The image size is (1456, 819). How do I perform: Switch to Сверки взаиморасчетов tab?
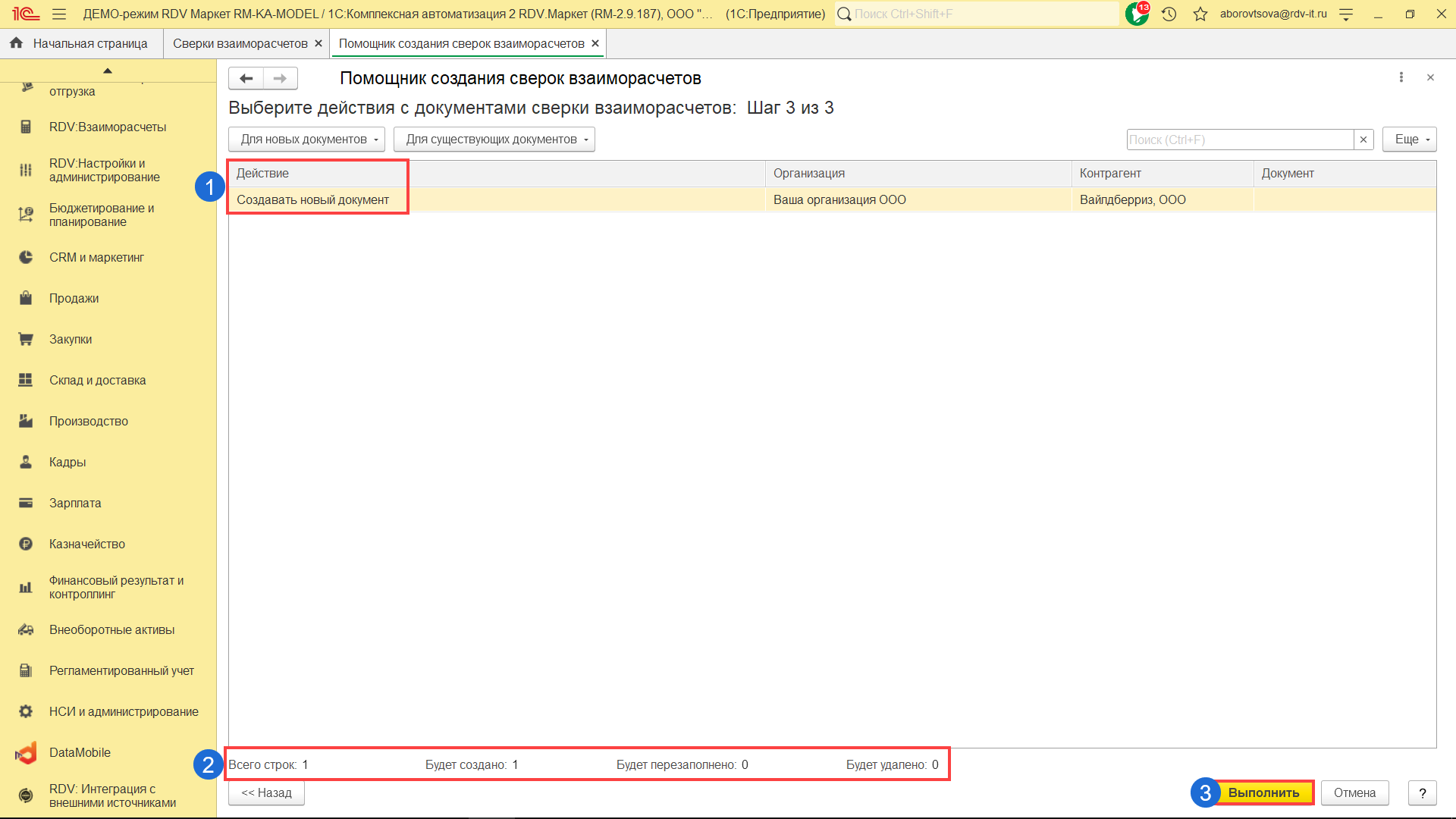[240, 44]
